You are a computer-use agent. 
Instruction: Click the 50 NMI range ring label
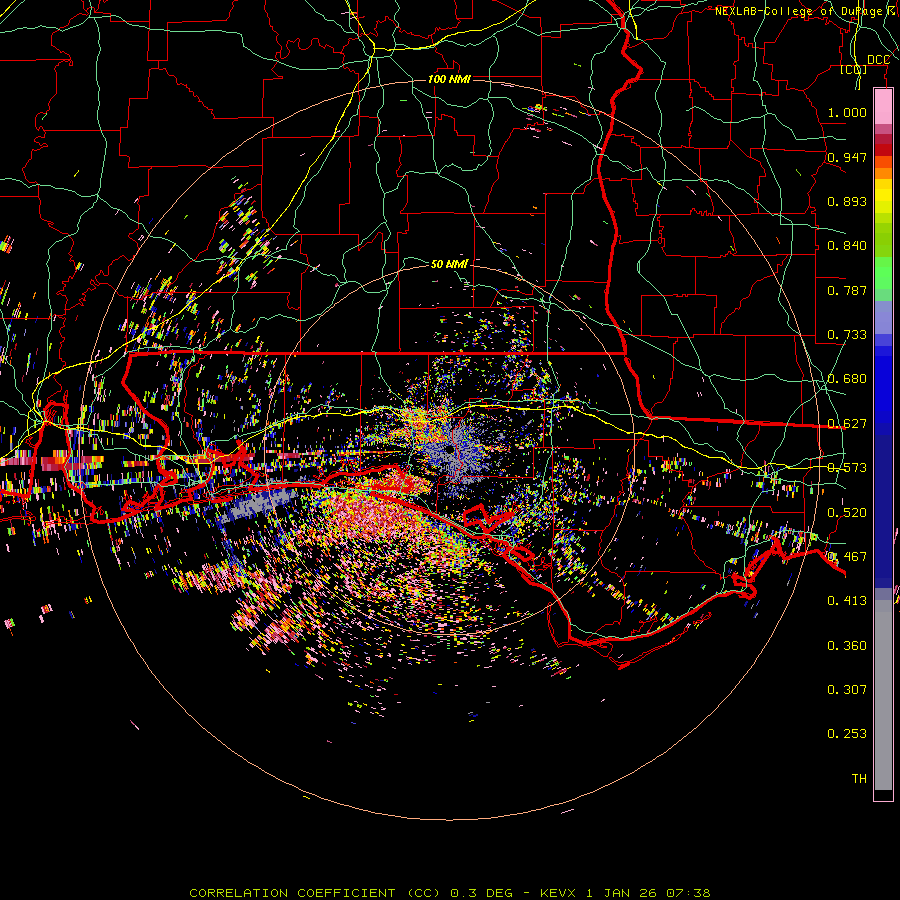point(449,264)
